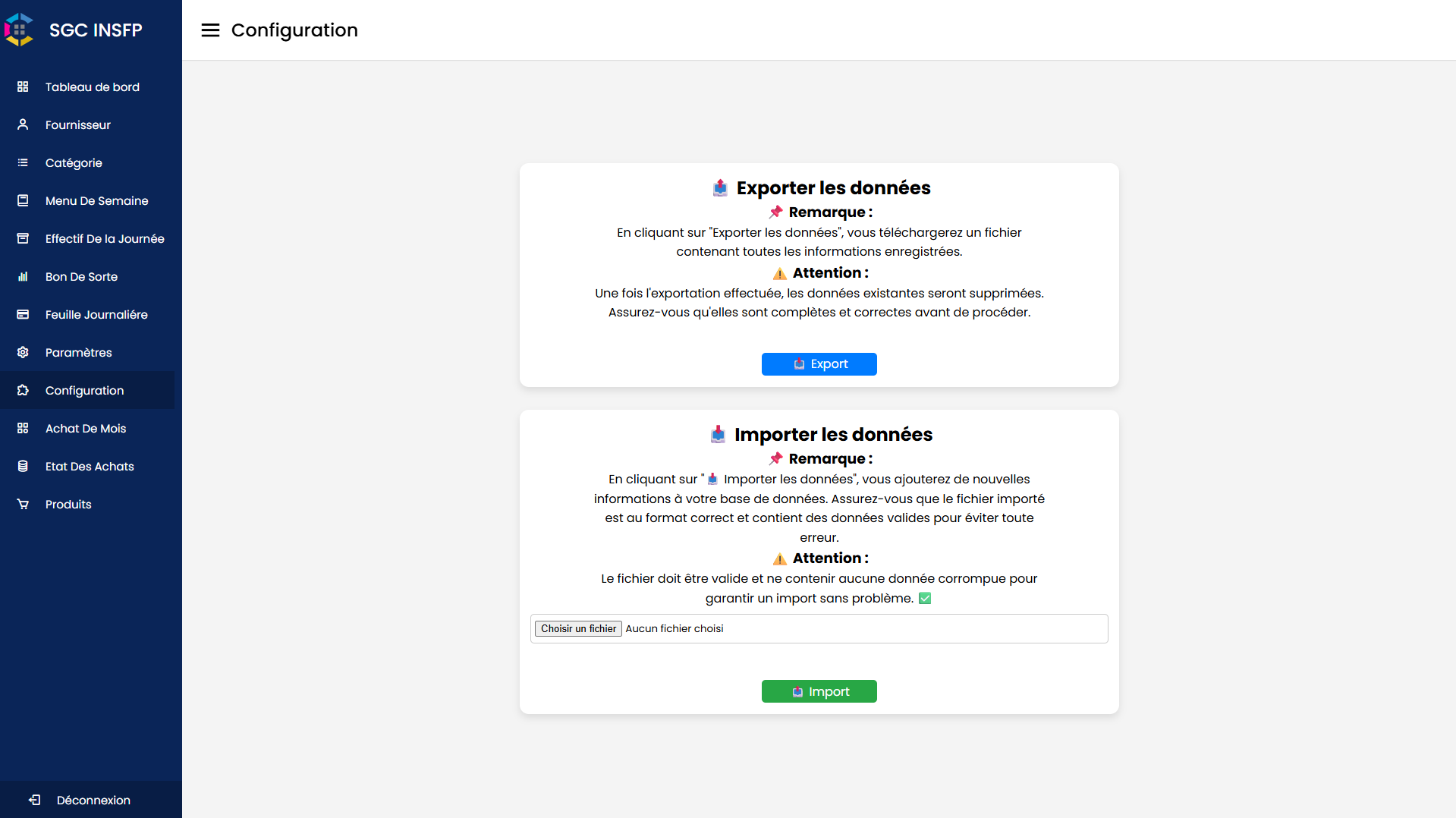
Task: Go to Feuille Journaliére section
Action: tap(96, 314)
